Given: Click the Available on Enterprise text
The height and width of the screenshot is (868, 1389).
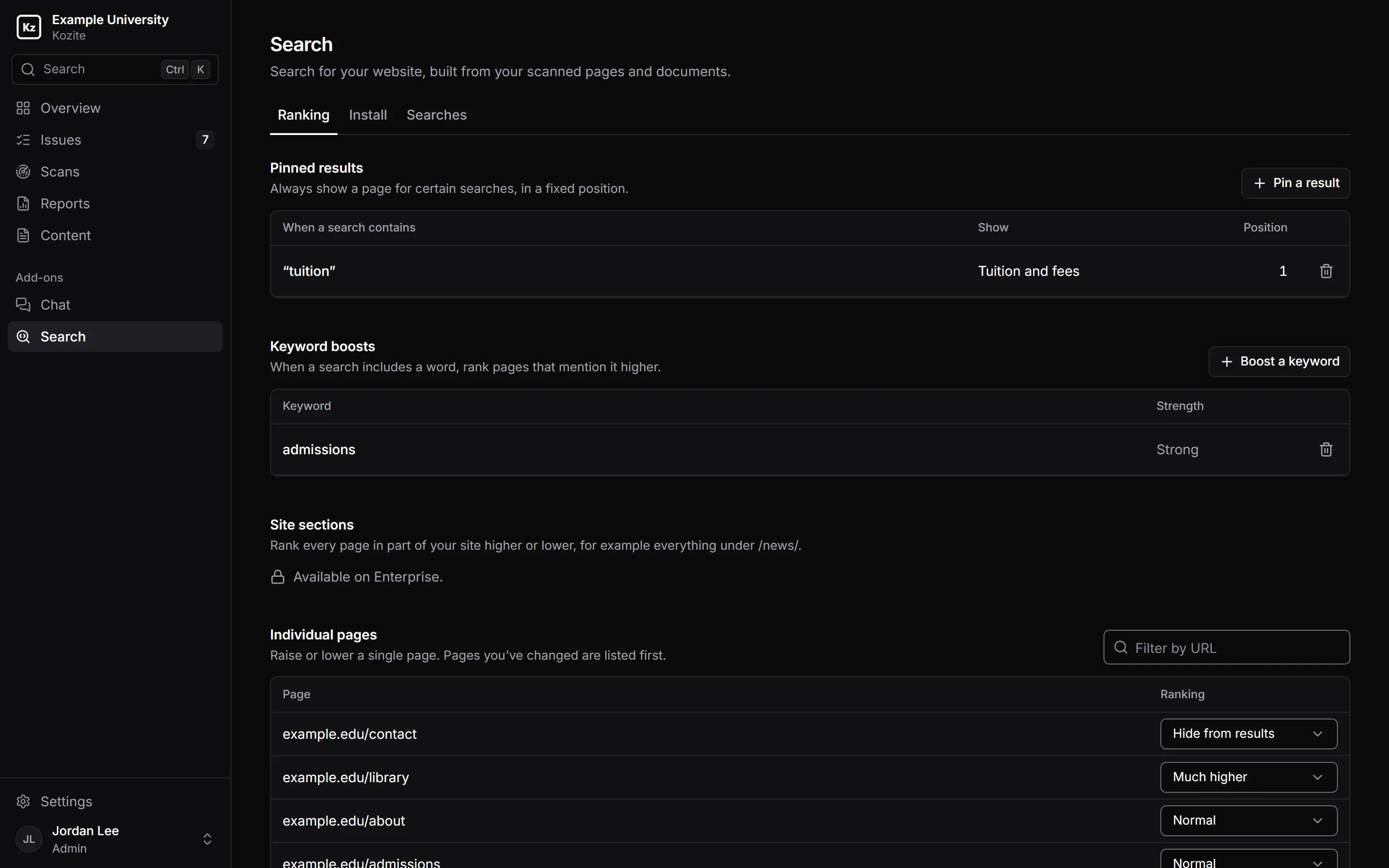Looking at the screenshot, I should click(368, 577).
